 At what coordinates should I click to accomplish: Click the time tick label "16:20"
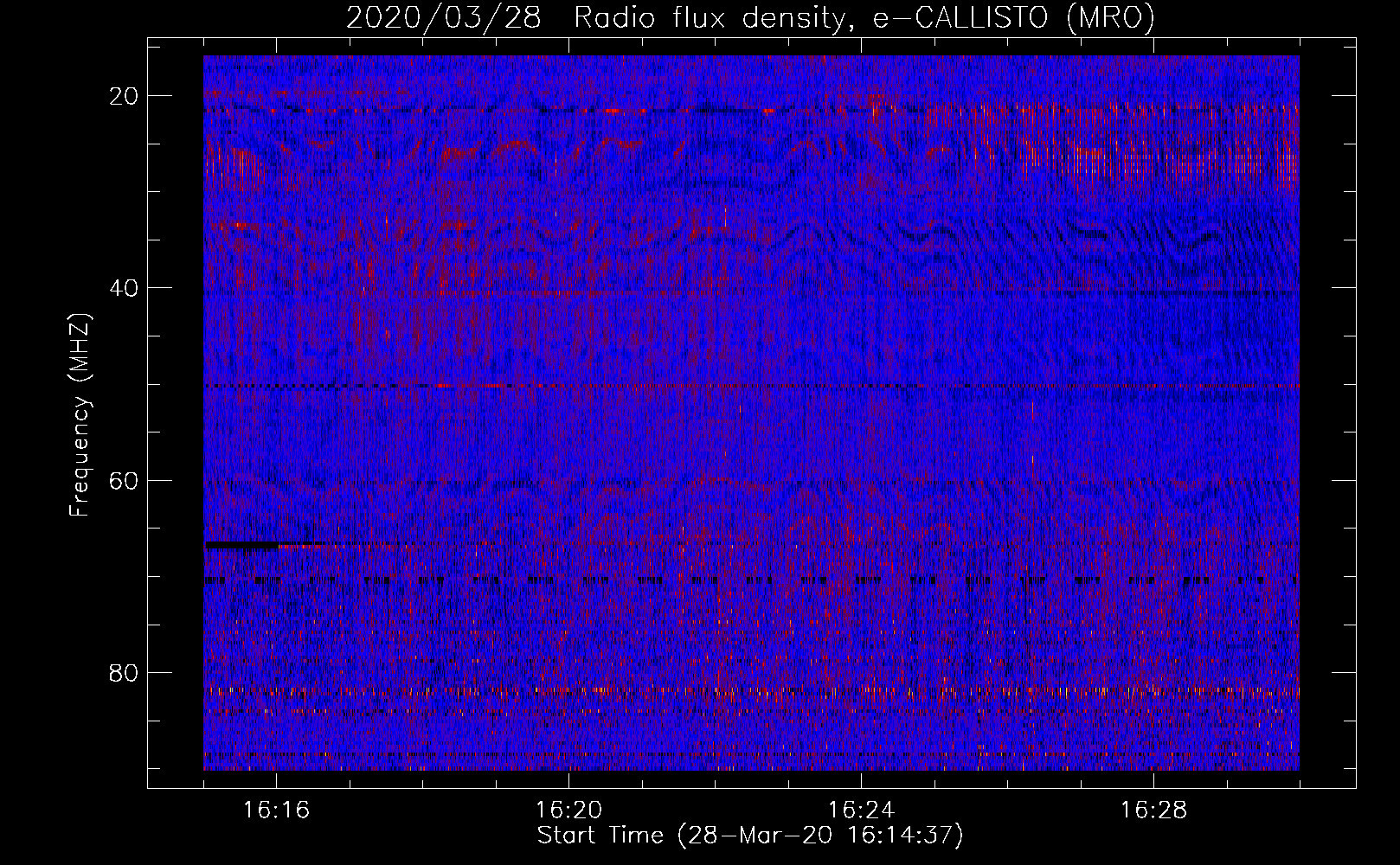(568, 811)
